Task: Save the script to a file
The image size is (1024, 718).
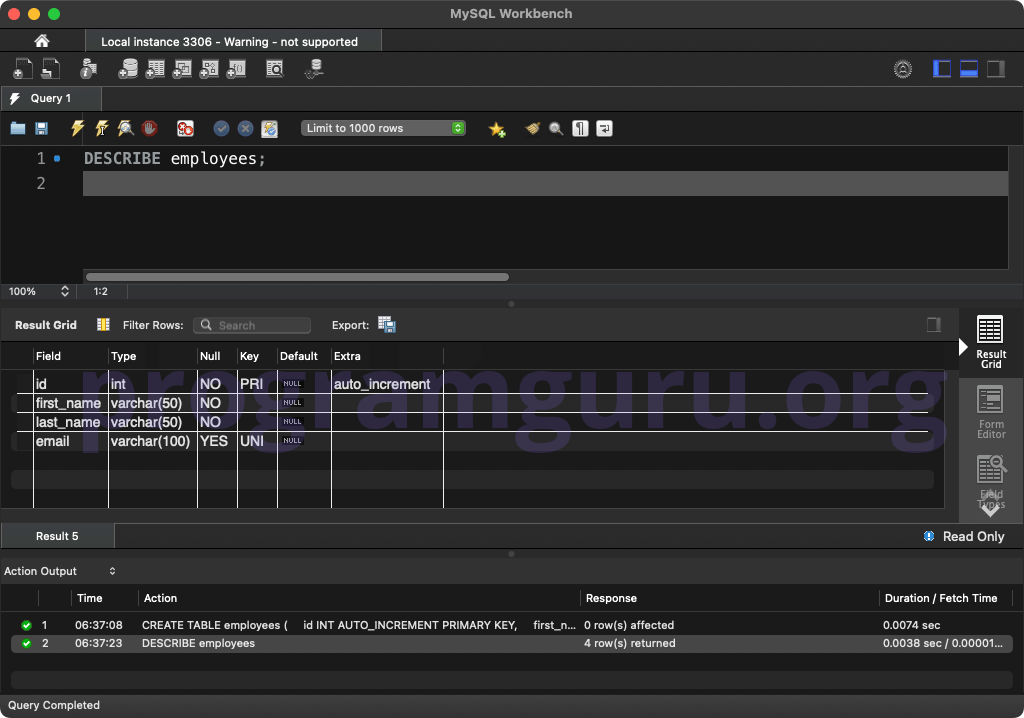Action: coord(41,128)
